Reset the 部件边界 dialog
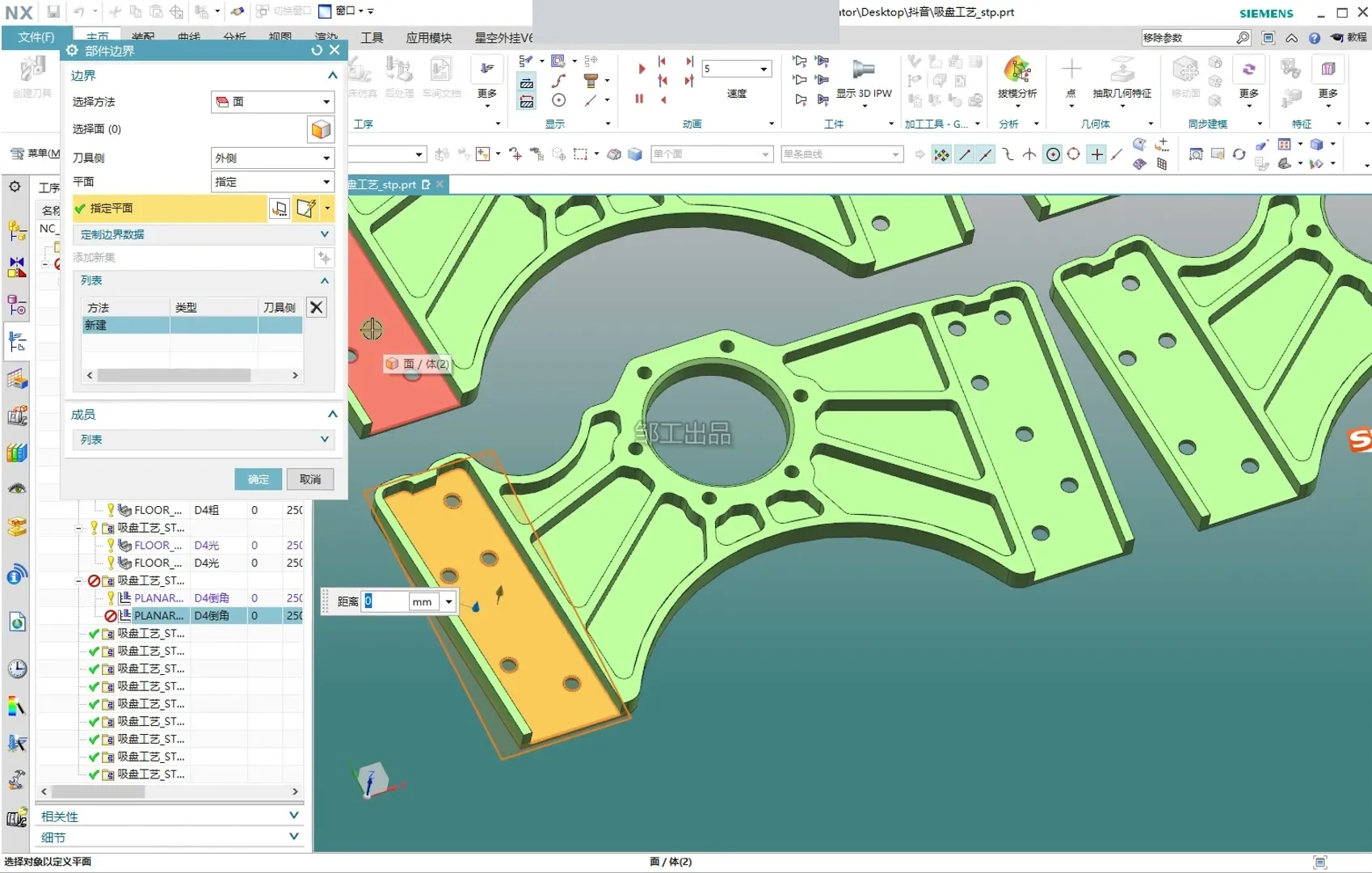Viewport: 1372px width, 873px height. point(317,50)
